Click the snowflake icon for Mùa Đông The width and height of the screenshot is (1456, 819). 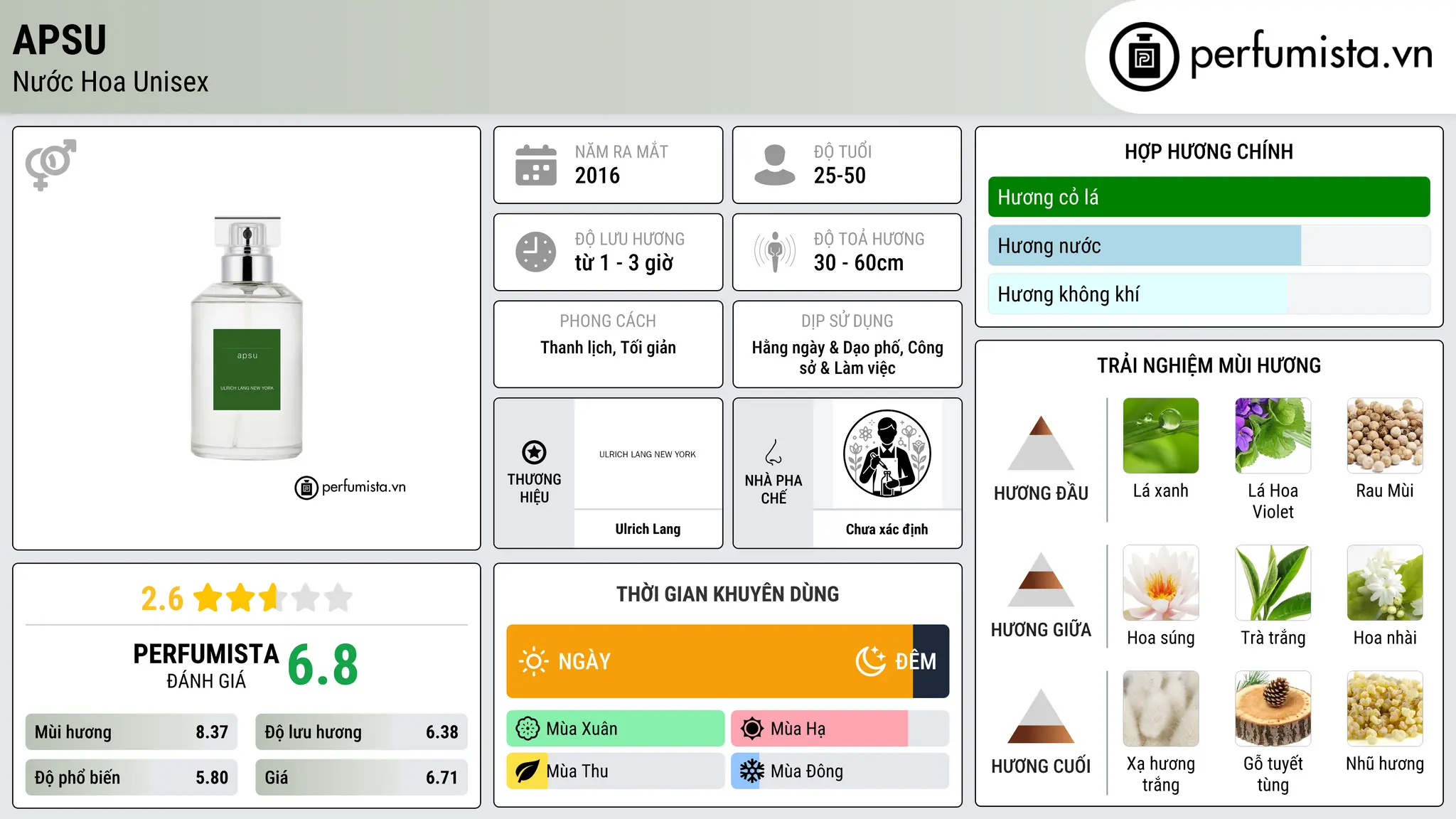(751, 771)
